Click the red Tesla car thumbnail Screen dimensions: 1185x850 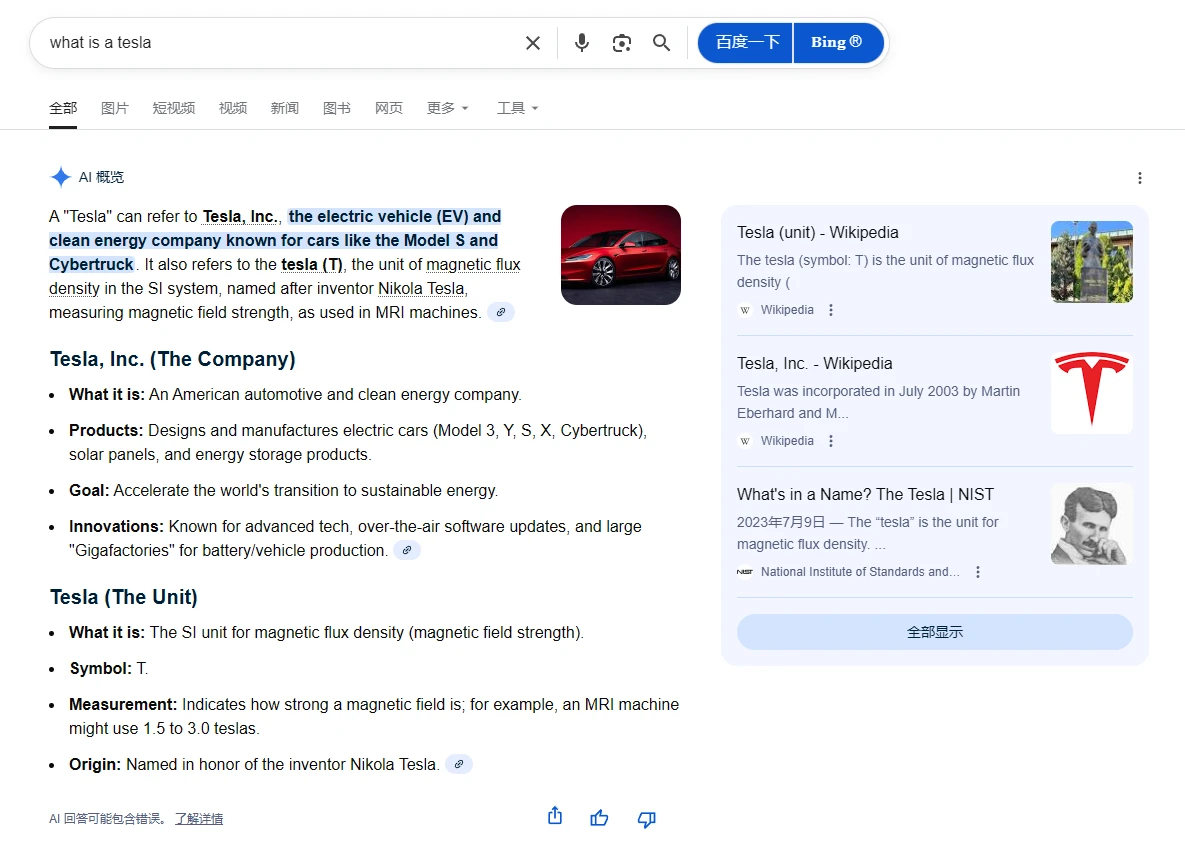coord(620,255)
